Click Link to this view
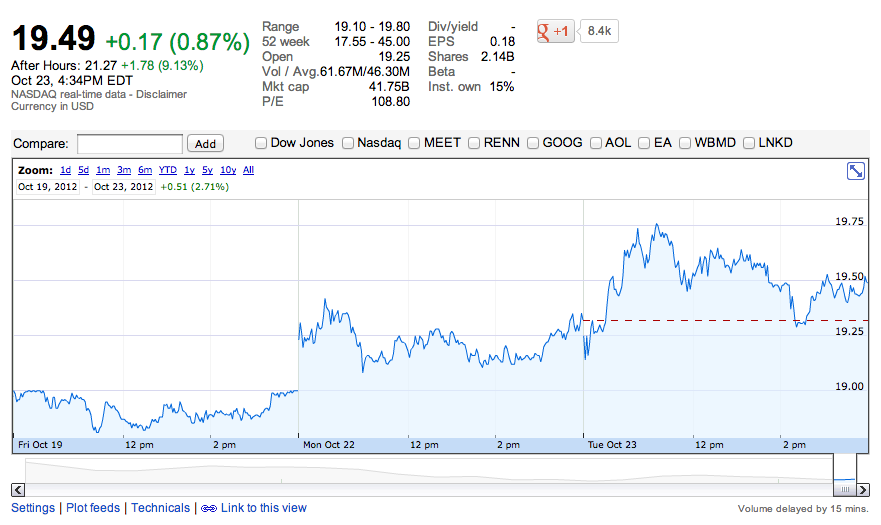The image size is (881, 525). [264, 508]
